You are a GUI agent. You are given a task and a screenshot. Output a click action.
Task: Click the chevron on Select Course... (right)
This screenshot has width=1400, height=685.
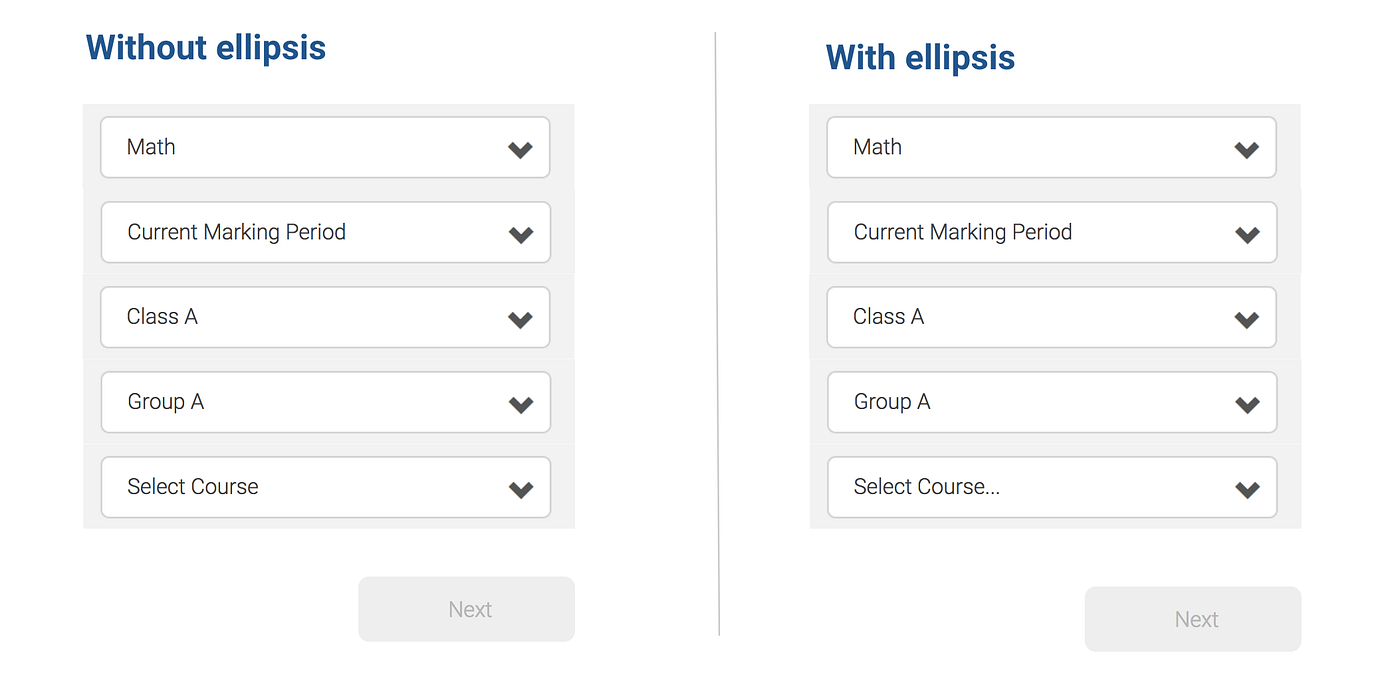point(1247,487)
